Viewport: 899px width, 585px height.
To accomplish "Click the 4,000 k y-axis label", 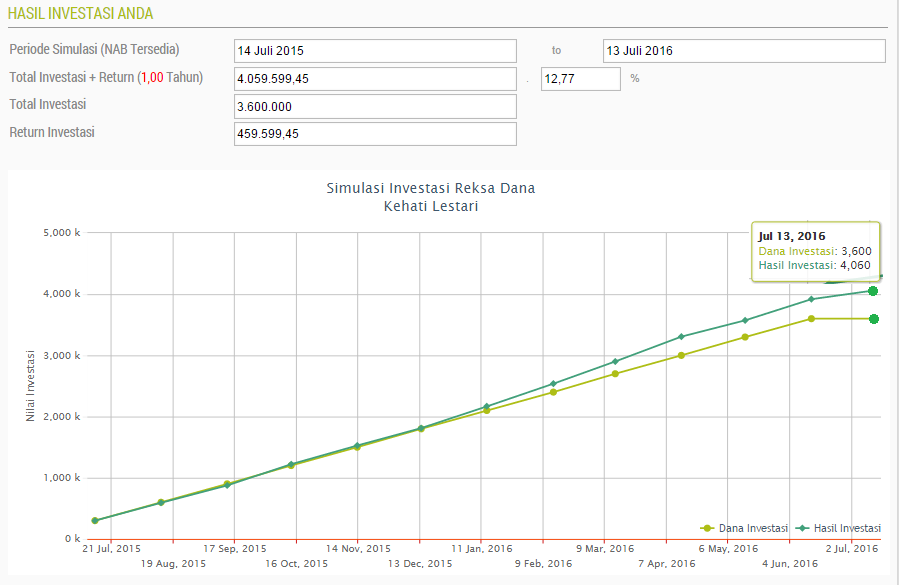I will click(62, 294).
